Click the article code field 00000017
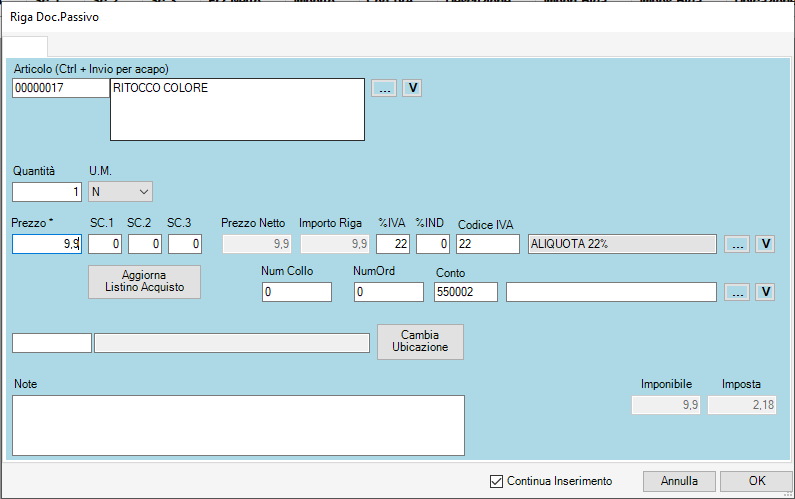 click(x=60, y=89)
